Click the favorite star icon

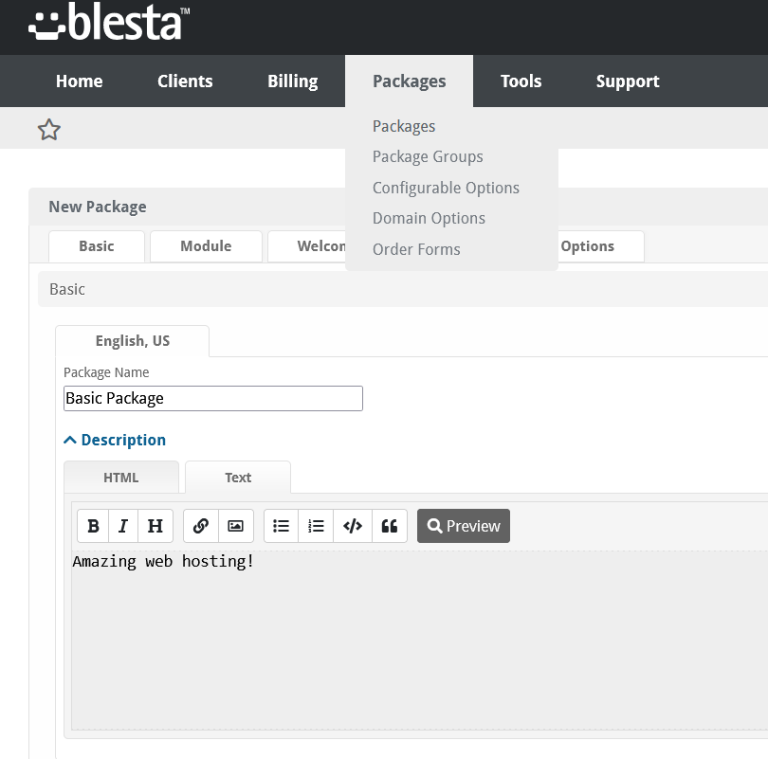pyautogui.click(x=49, y=130)
